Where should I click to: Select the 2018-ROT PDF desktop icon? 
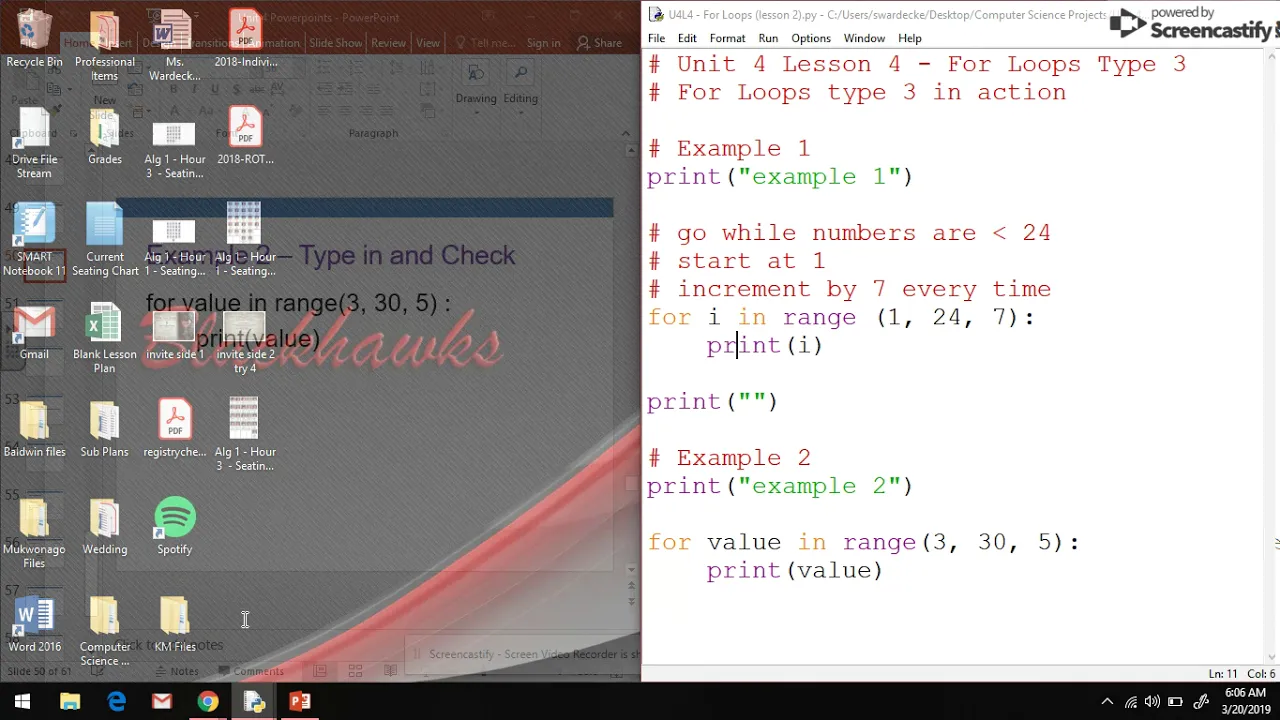point(245,137)
